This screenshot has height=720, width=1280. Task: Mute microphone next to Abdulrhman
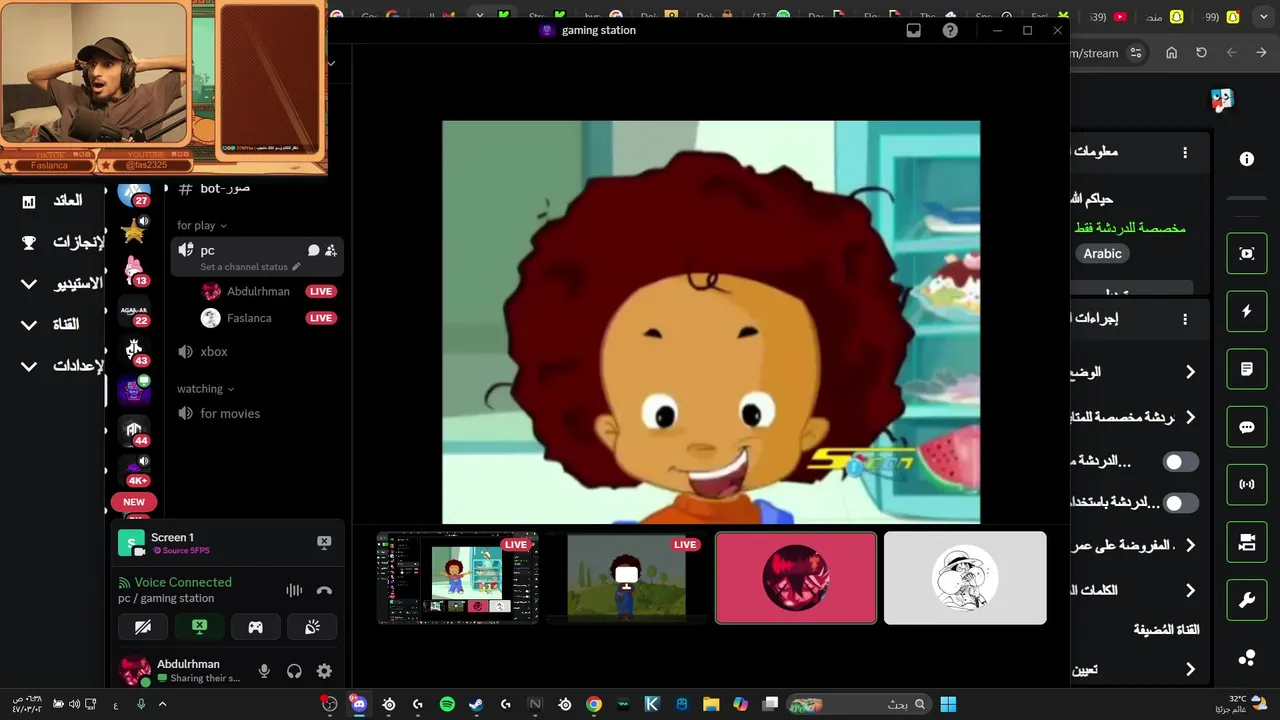click(x=264, y=671)
